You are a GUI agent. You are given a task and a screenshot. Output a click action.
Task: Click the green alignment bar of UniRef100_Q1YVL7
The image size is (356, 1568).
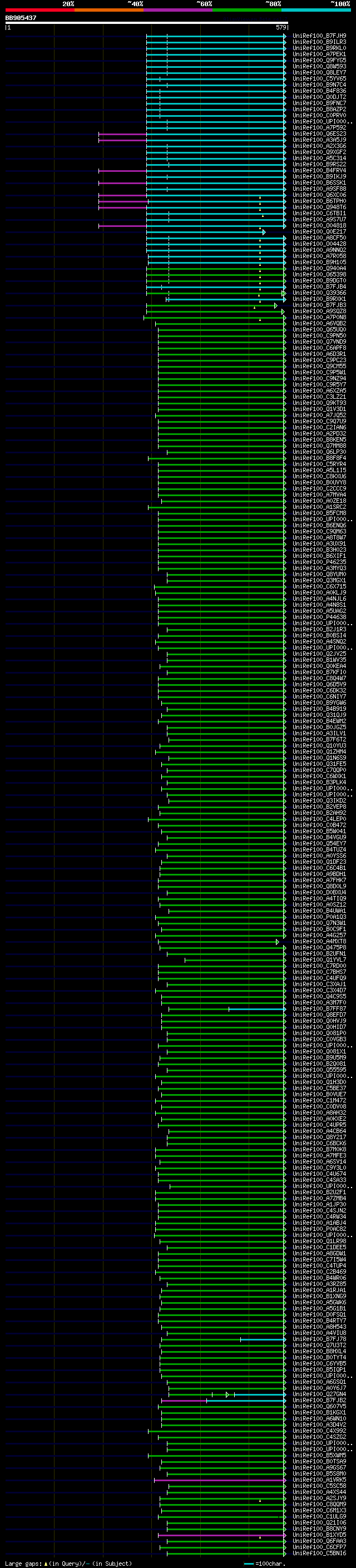click(x=235, y=960)
